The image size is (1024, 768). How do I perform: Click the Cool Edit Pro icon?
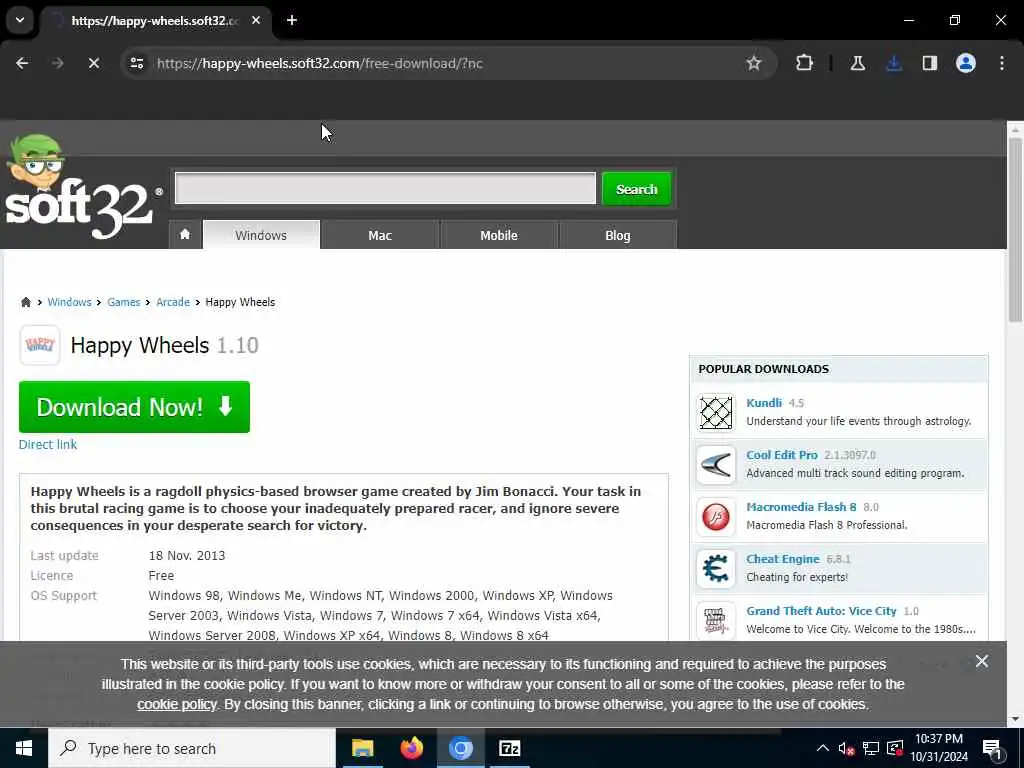click(x=716, y=465)
